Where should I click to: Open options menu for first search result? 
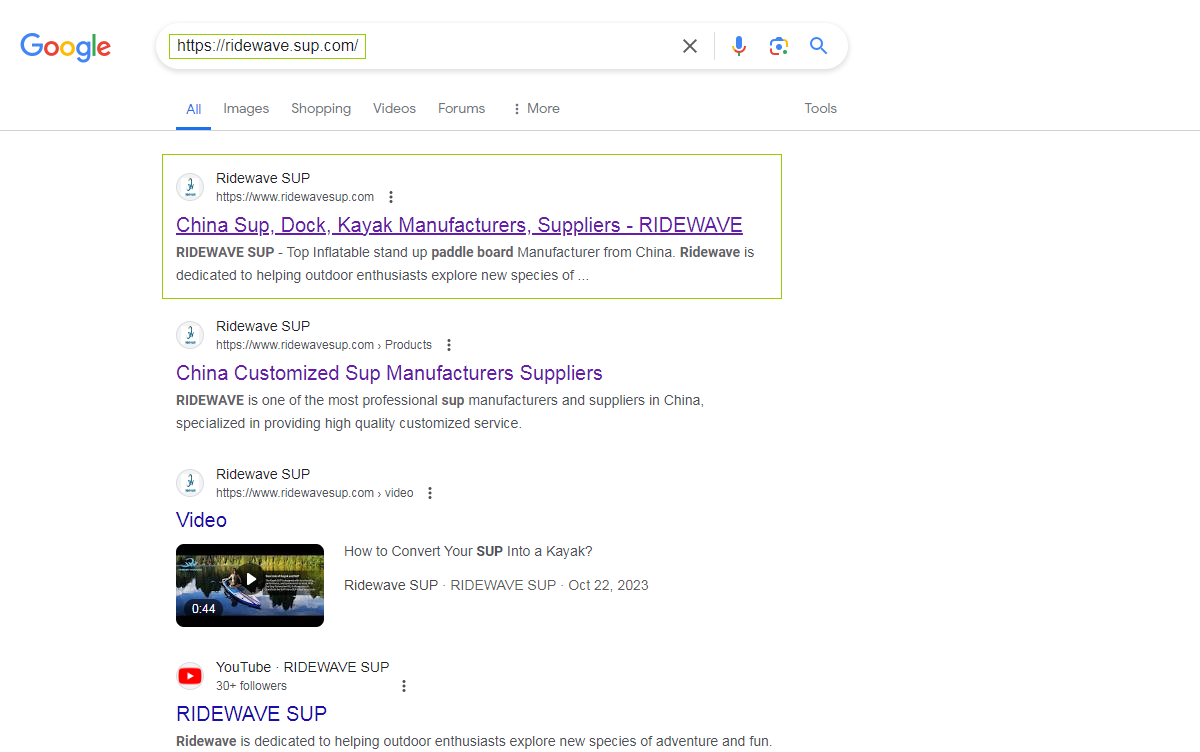tap(391, 197)
